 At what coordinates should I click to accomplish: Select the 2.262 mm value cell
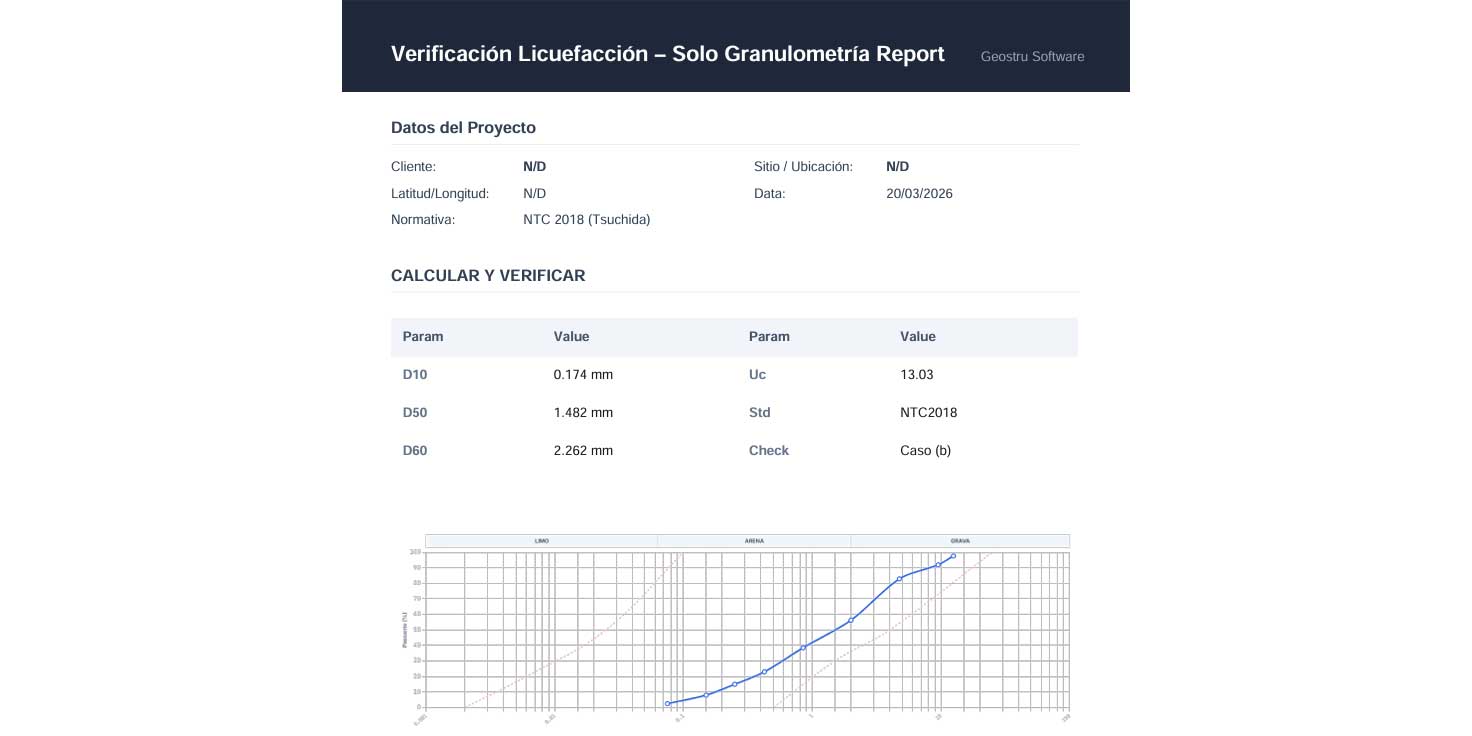[583, 451]
